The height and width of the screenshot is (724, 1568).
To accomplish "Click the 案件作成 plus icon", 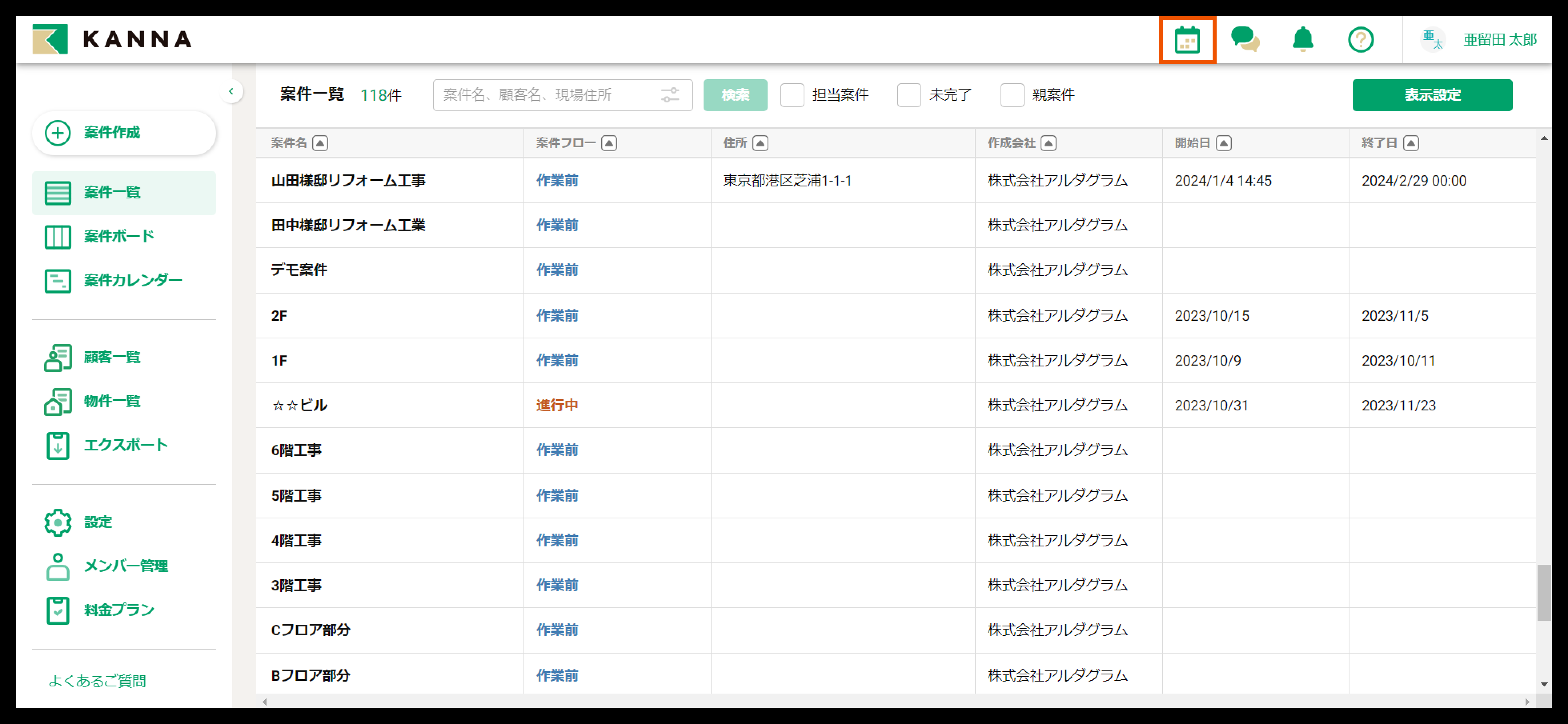I will pos(58,133).
